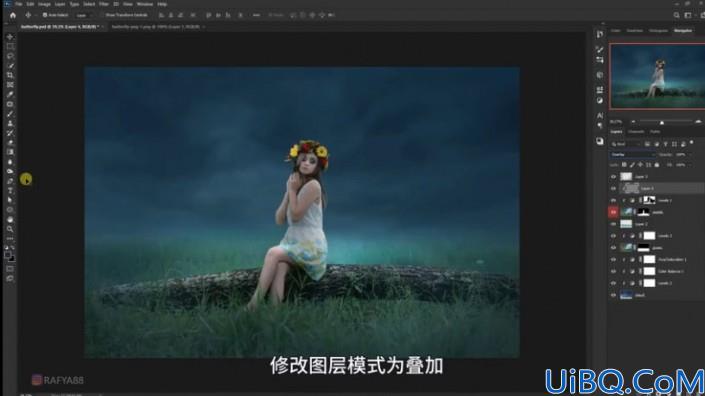Click the Navigator zoom percentage field

tap(616, 122)
